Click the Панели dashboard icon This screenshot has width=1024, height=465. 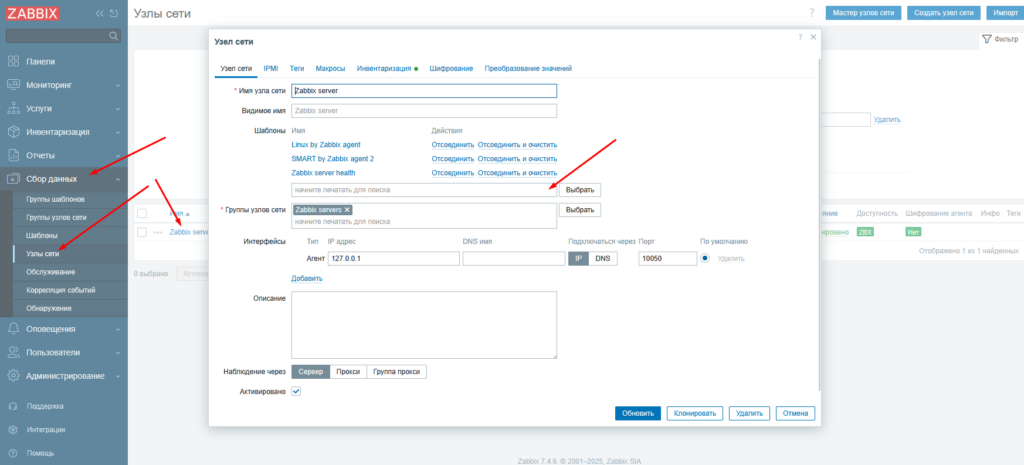(x=14, y=61)
